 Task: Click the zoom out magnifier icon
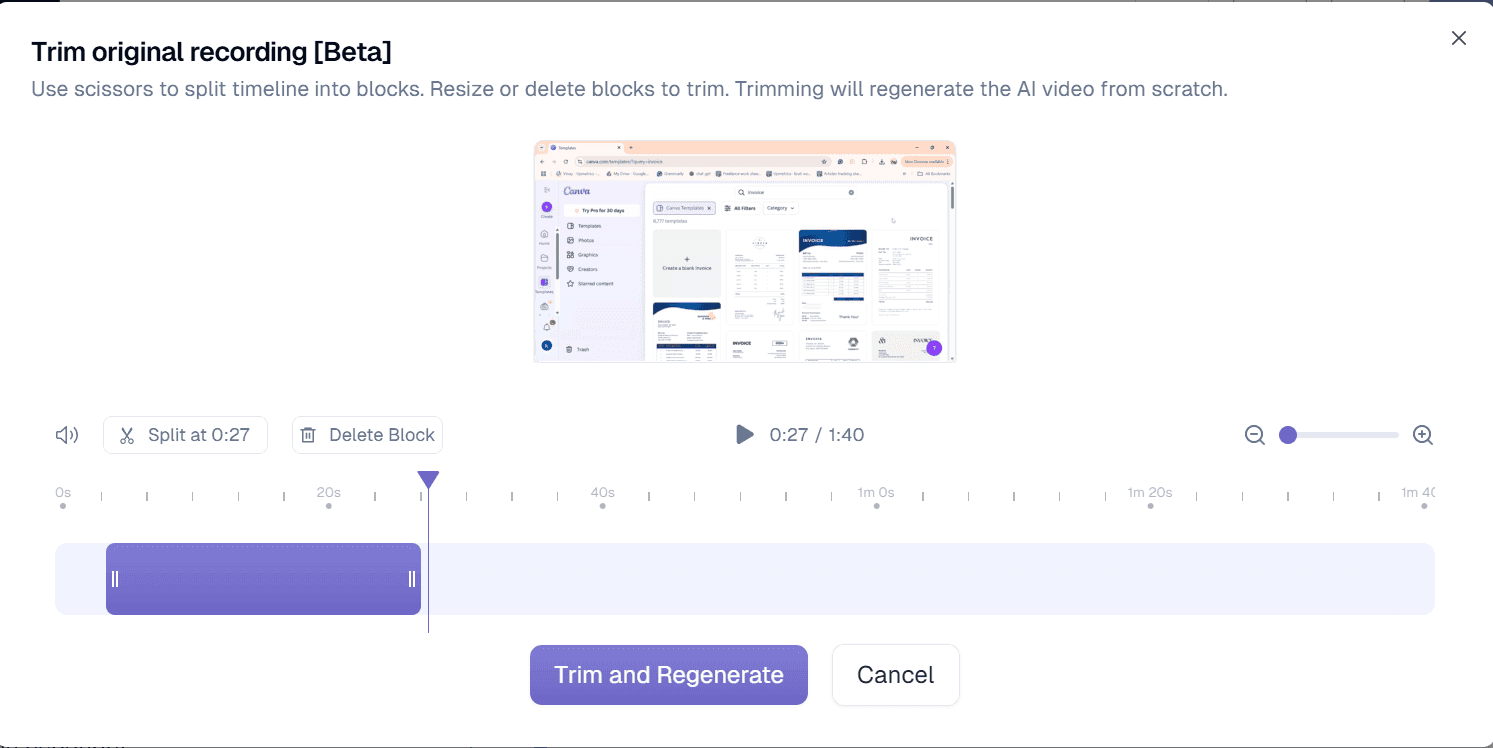click(x=1254, y=434)
